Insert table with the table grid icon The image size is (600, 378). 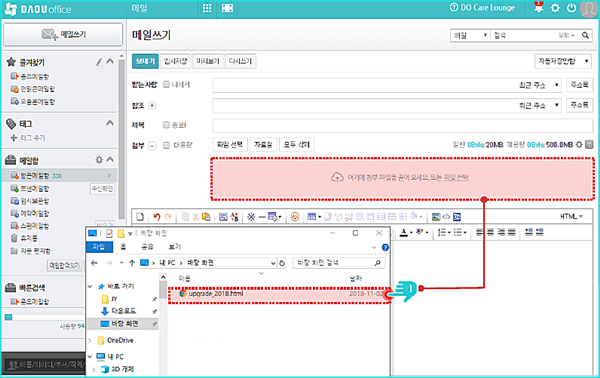(311, 217)
